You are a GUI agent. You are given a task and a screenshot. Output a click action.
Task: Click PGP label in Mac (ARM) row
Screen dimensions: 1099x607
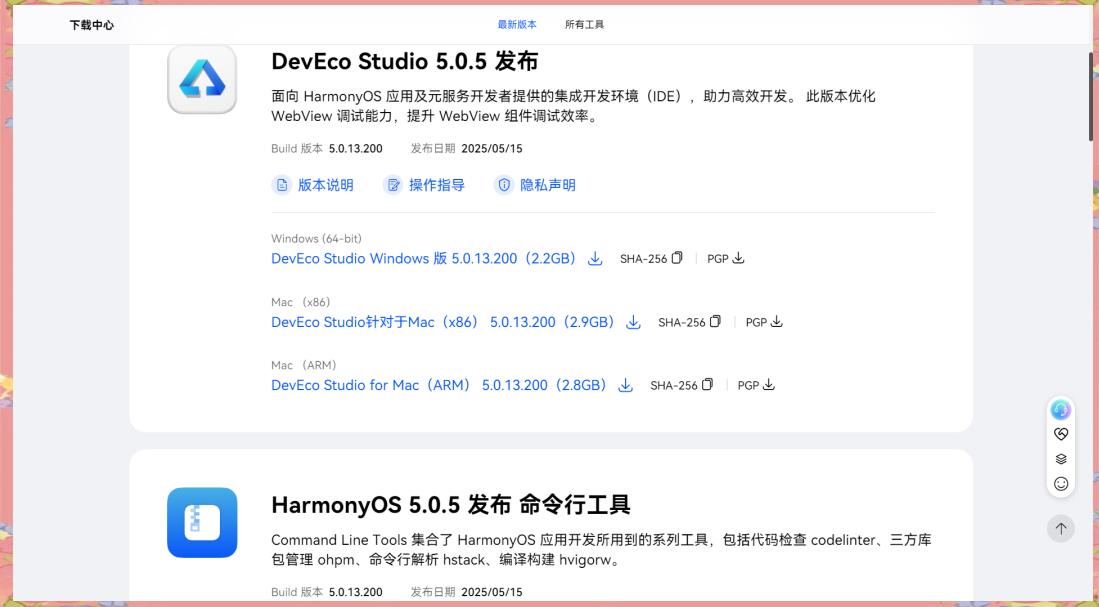[749, 386]
